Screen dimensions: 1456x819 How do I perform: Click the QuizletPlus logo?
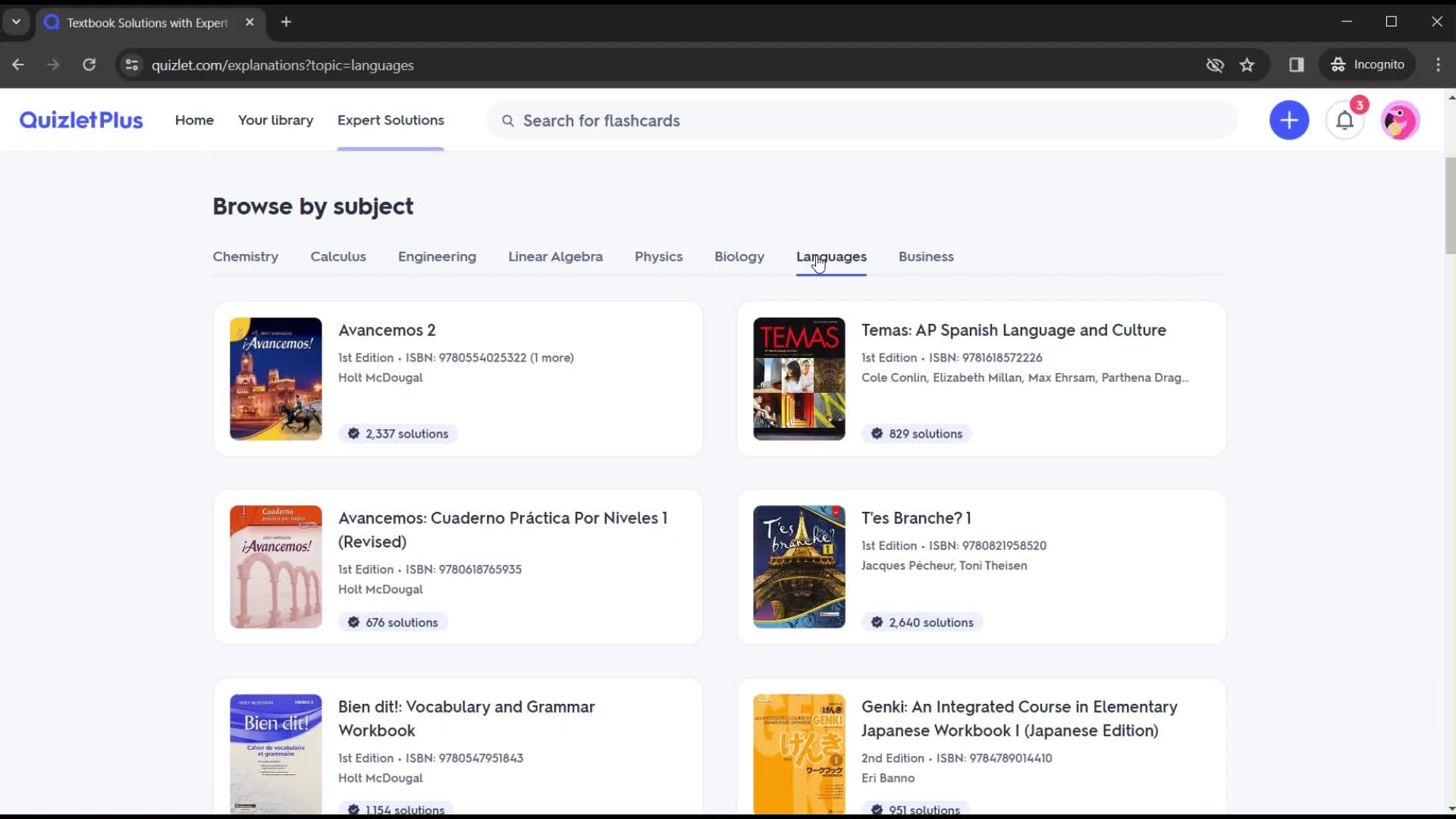81,120
